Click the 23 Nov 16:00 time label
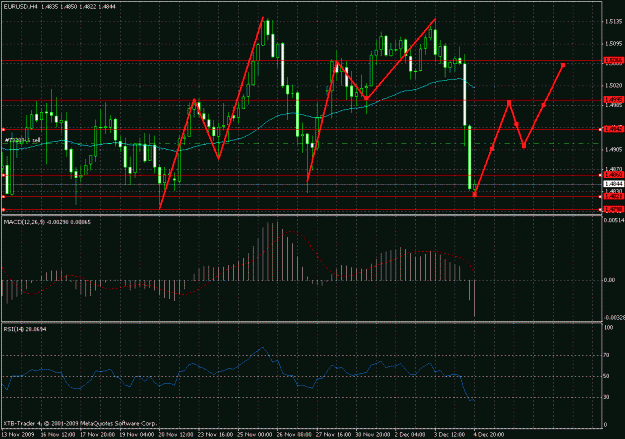 [215, 434]
